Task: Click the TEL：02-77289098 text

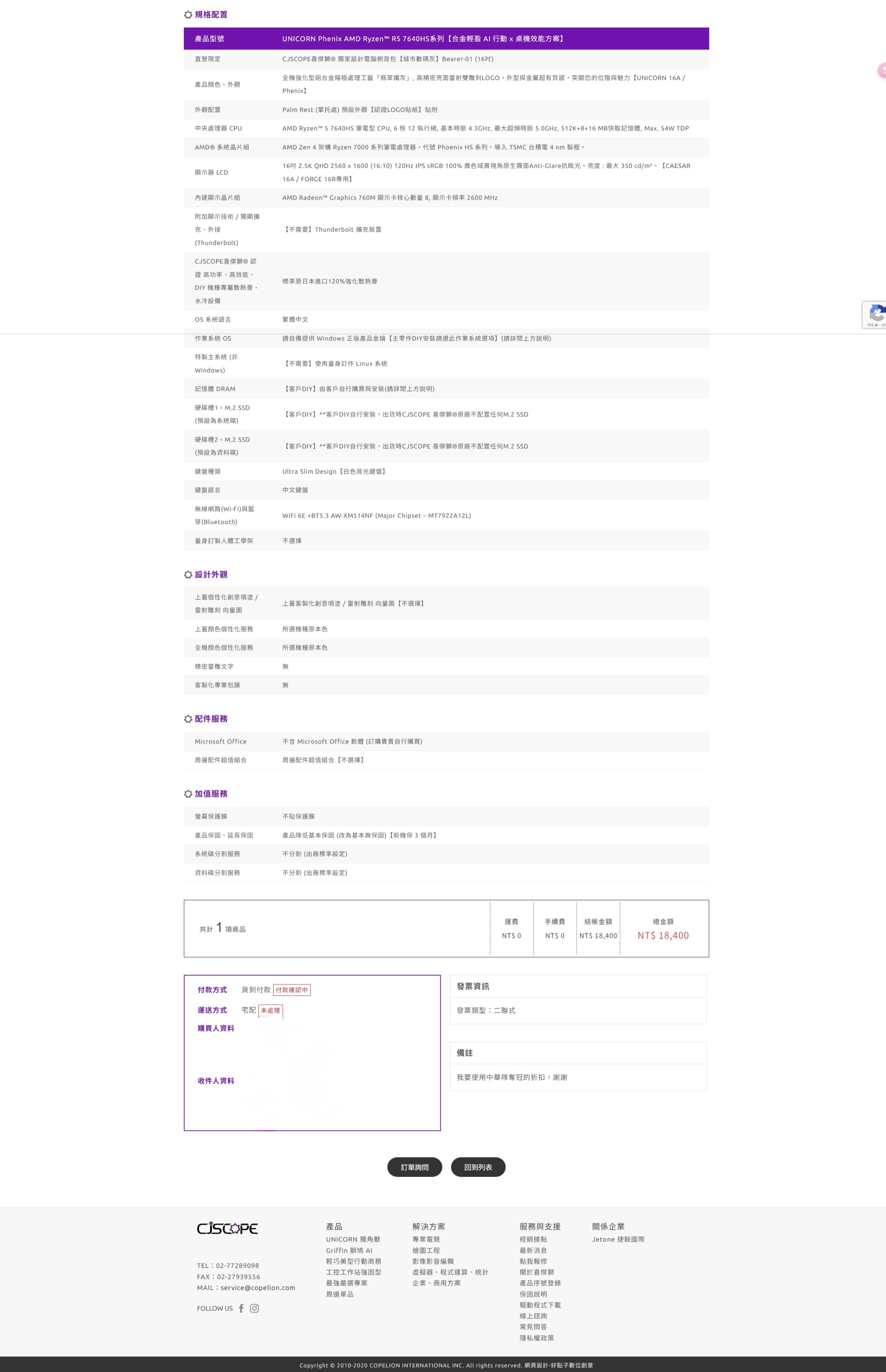Action: tap(228, 1265)
